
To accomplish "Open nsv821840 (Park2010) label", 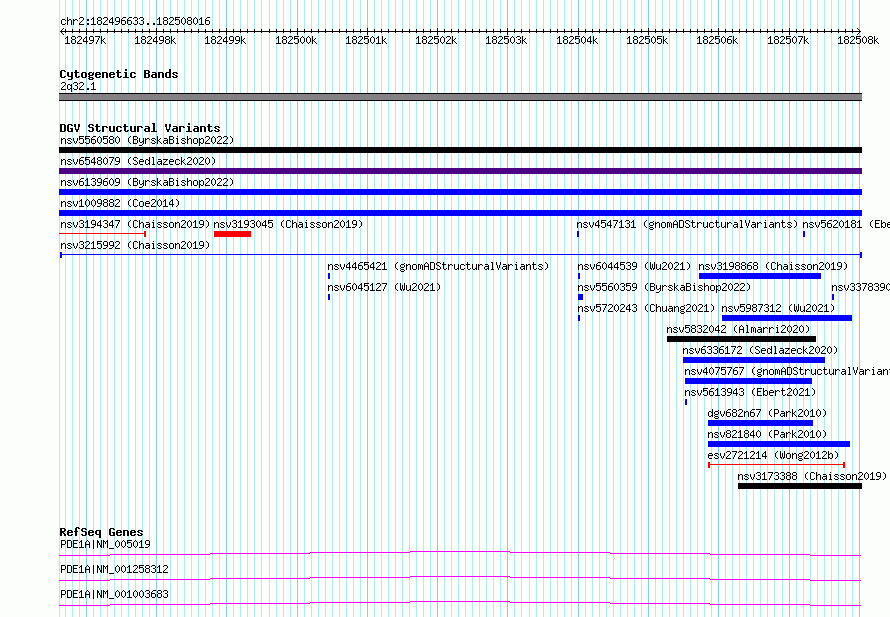I will 767,434.
